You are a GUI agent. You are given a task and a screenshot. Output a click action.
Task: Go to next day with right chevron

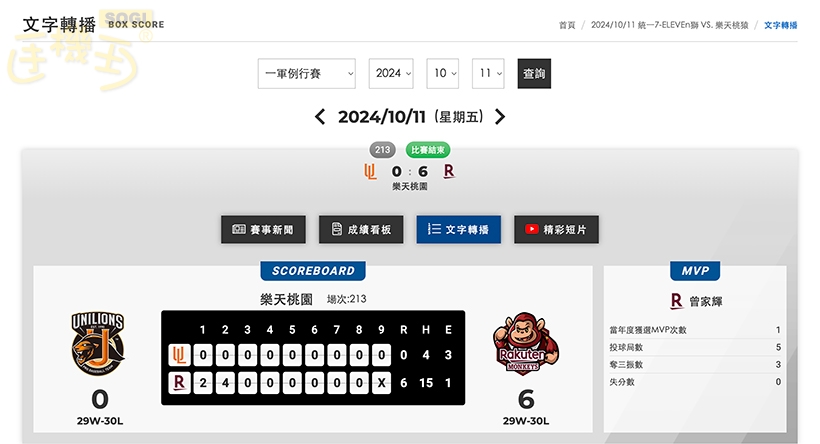pyautogui.click(x=500, y=117)
